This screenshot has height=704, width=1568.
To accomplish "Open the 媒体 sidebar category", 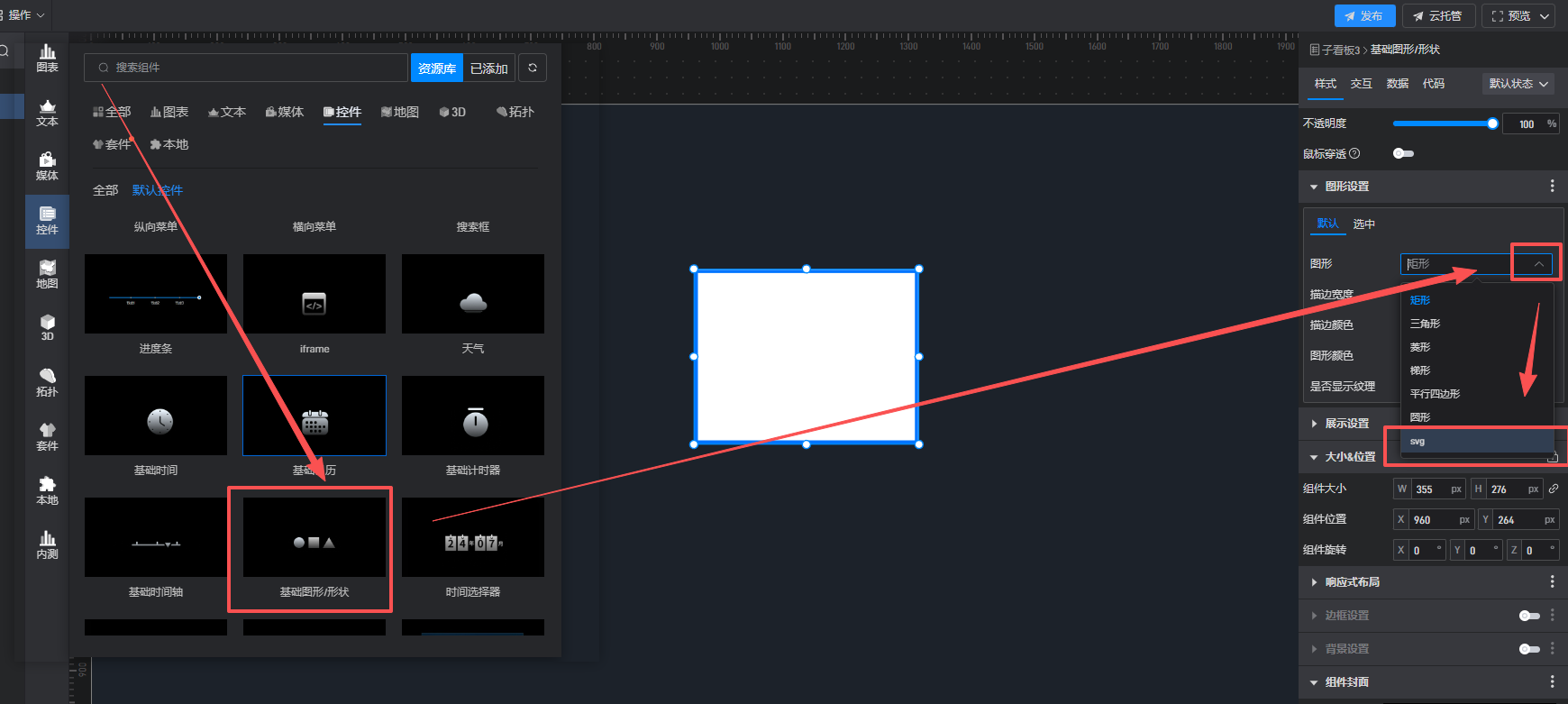I will point(47,167).
